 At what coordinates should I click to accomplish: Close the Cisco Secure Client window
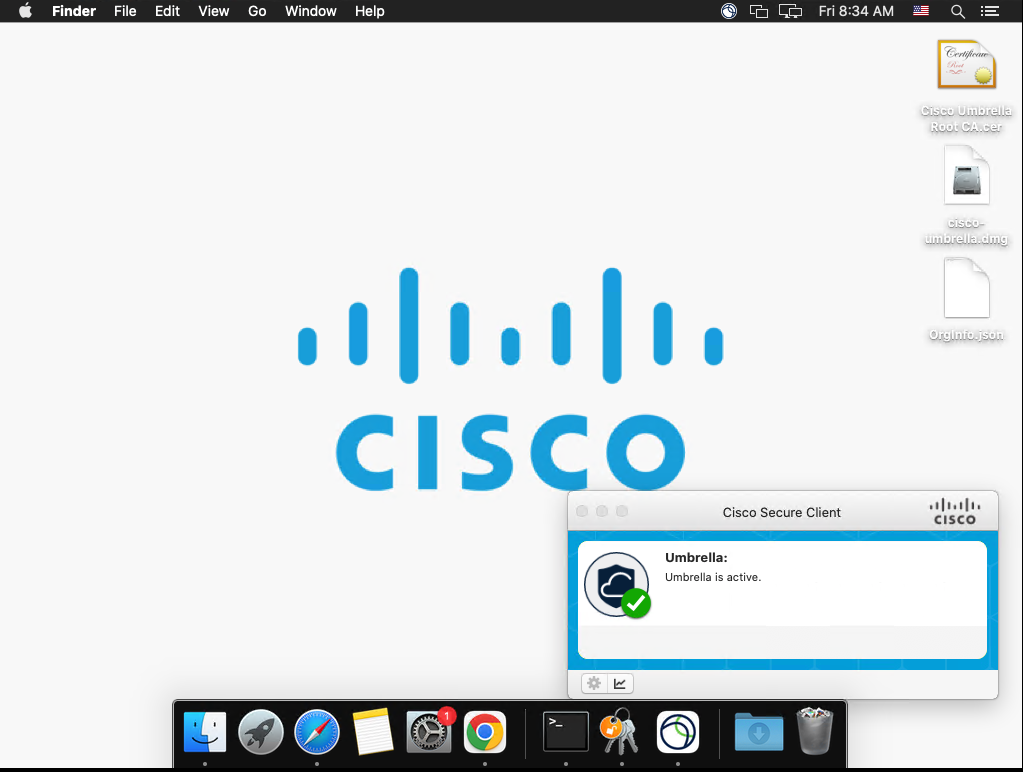coord(582,511)
